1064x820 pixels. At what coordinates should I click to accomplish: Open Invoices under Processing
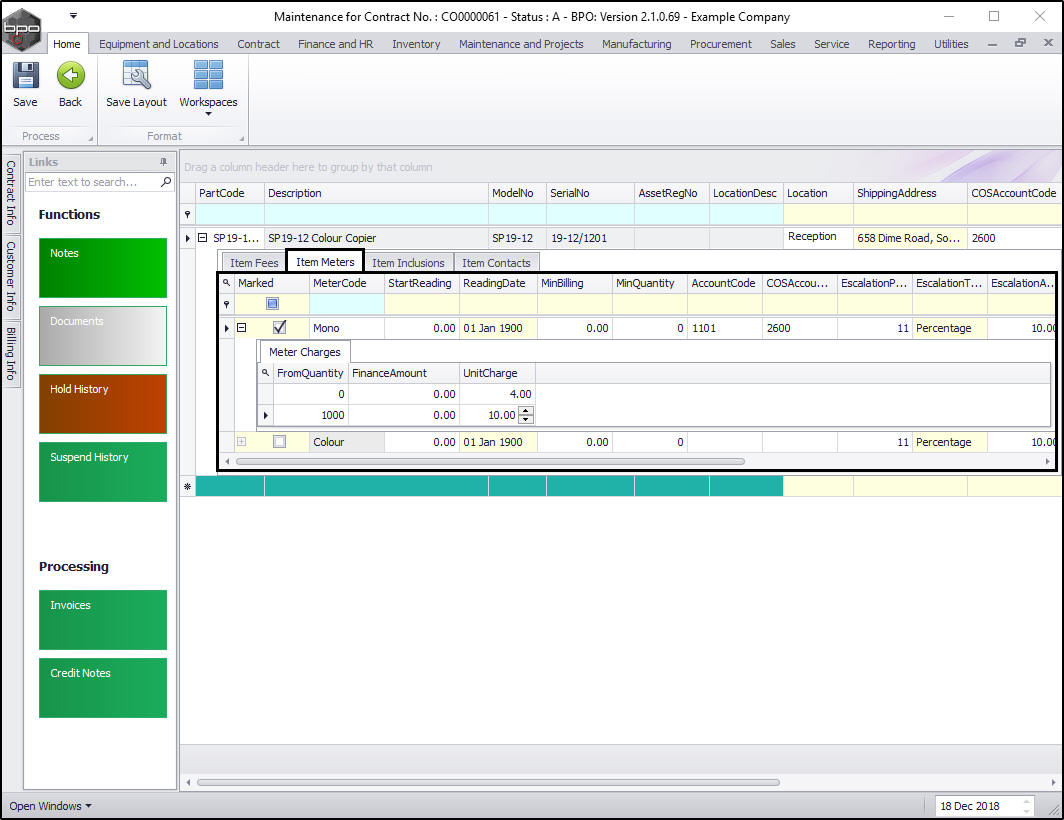(103, 620)
